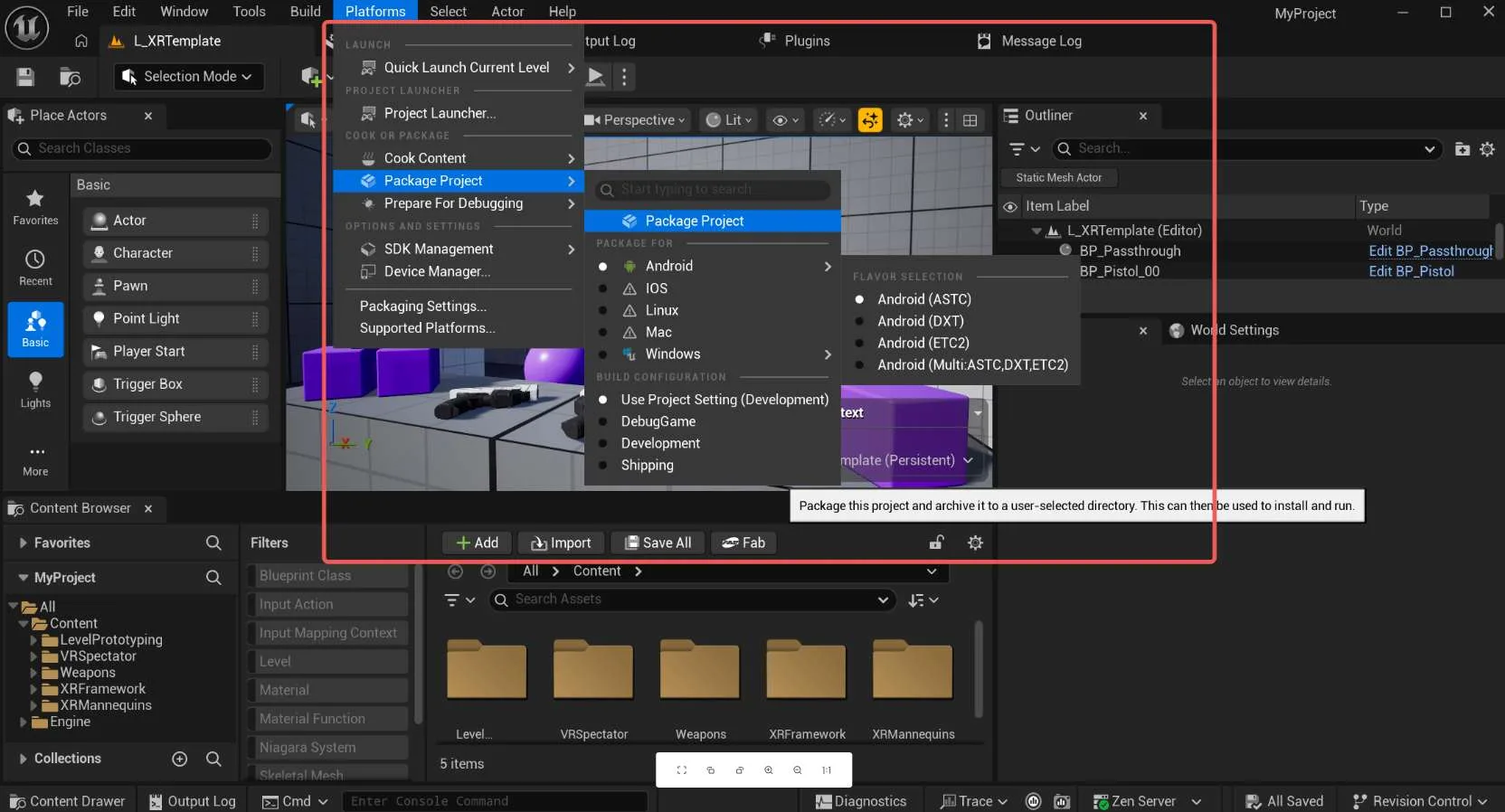Open the Build menu
1505x812 pixels.
(x=305, y=12)
